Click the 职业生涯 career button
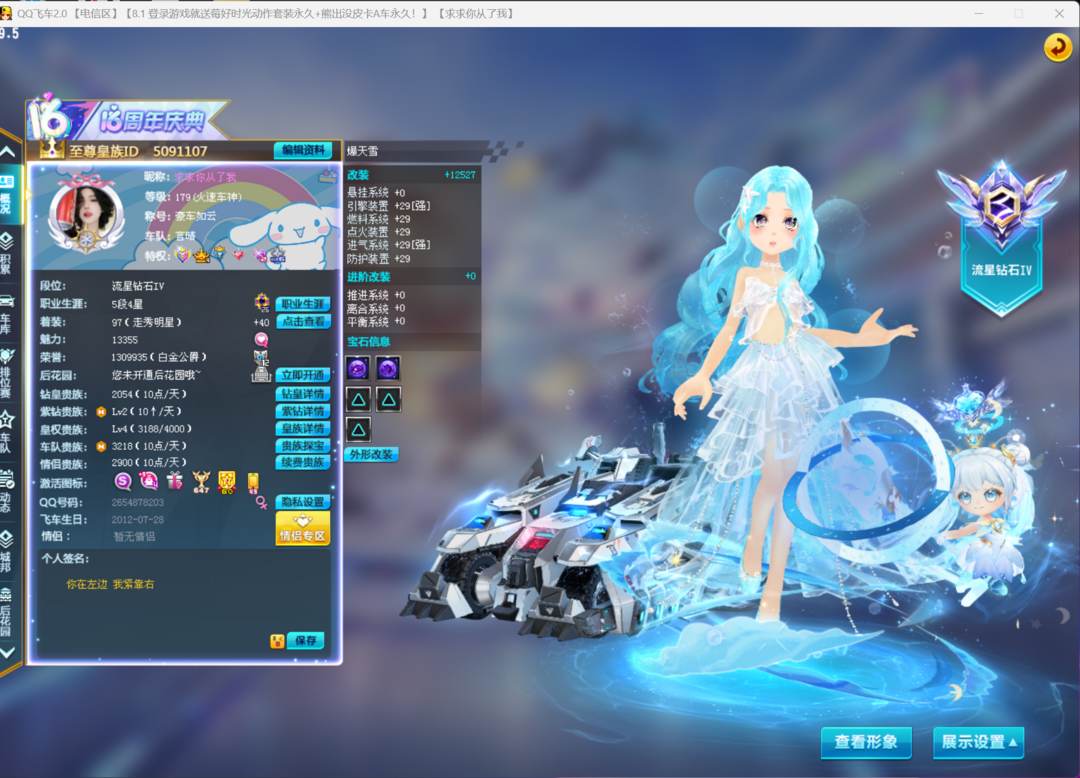Image resolution: width=1080 pixels, height=778 pixels. point(303,304)
